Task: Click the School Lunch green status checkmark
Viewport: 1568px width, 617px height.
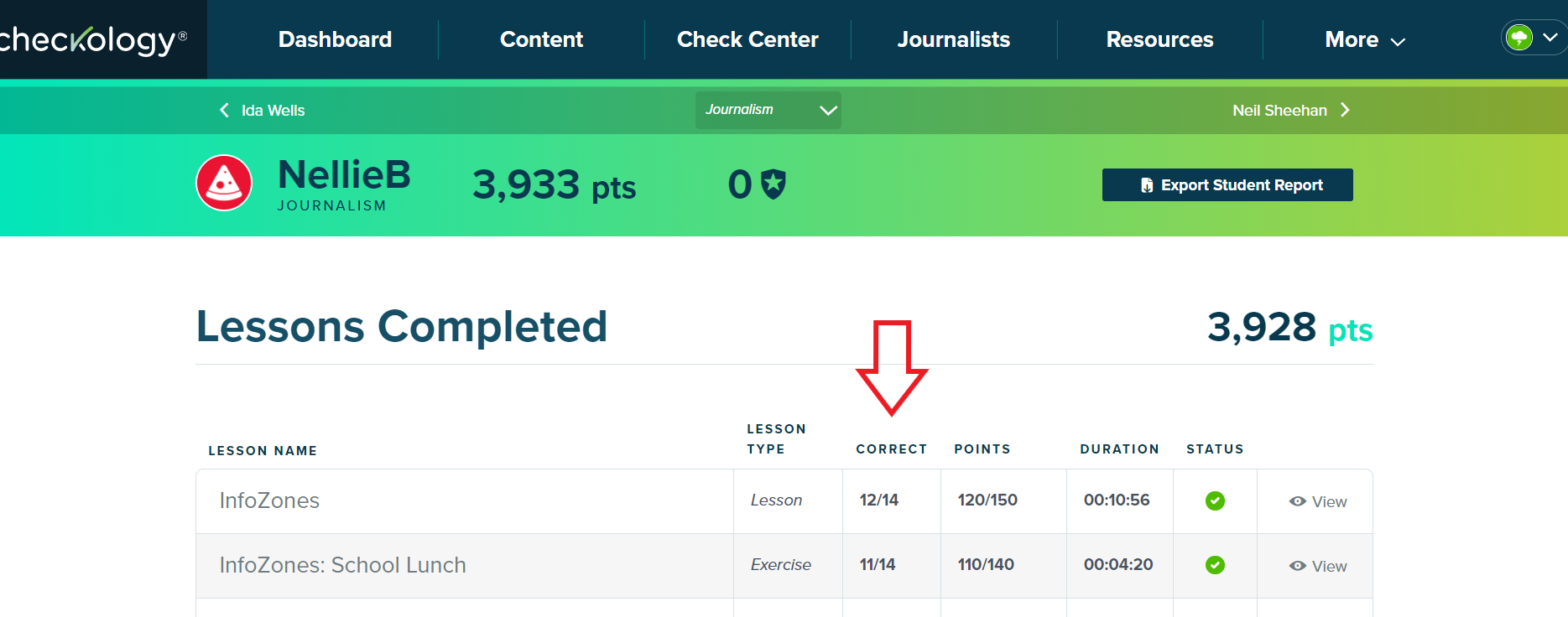Action: tap(1215, 565)
